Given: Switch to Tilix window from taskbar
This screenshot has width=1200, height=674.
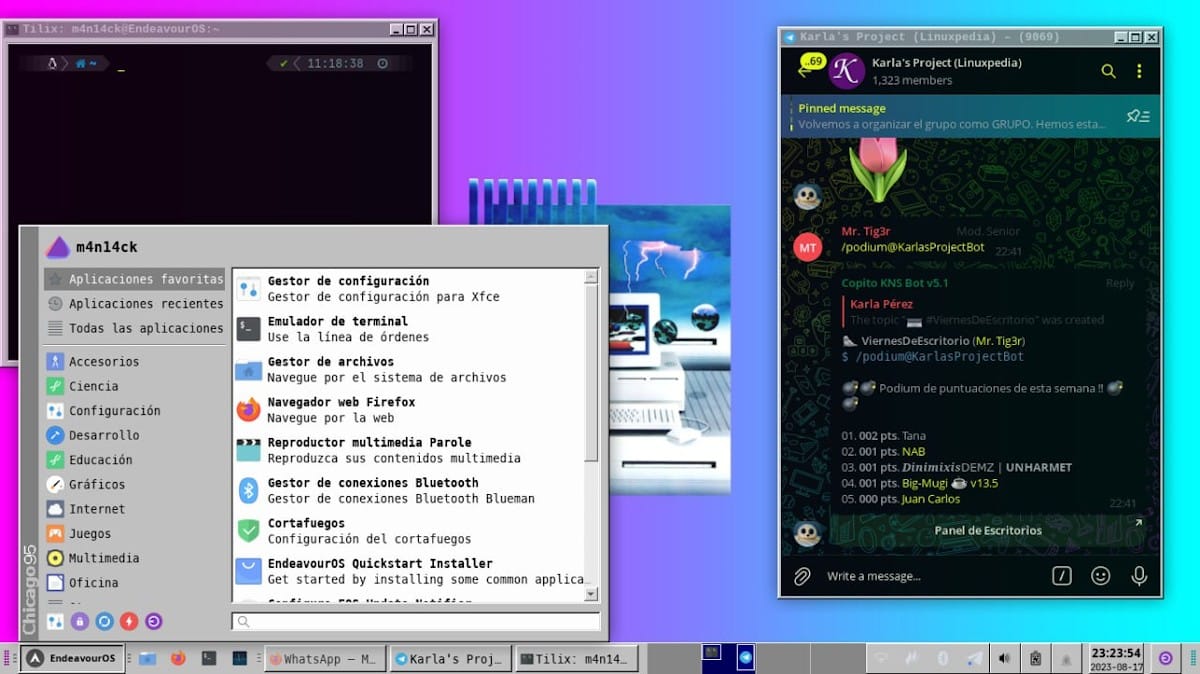Looking at the screenshot, I should click(577, 658).
